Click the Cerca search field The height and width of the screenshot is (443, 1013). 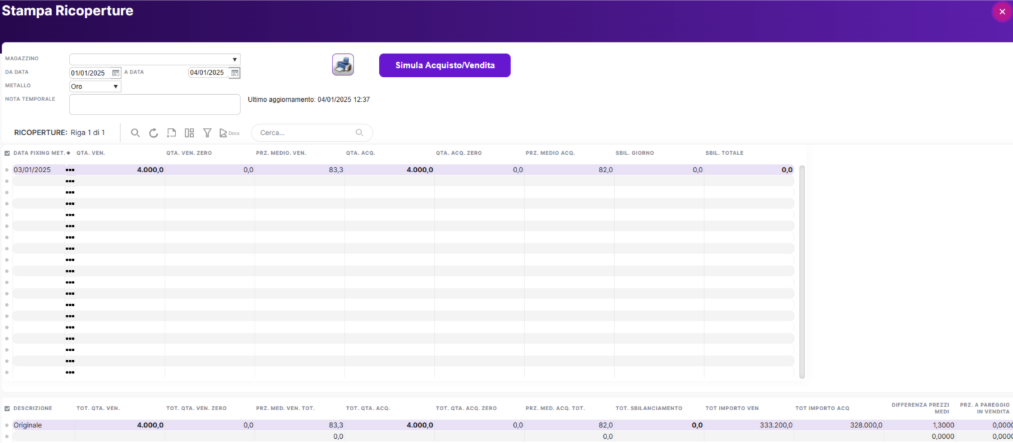pos(305,132)
